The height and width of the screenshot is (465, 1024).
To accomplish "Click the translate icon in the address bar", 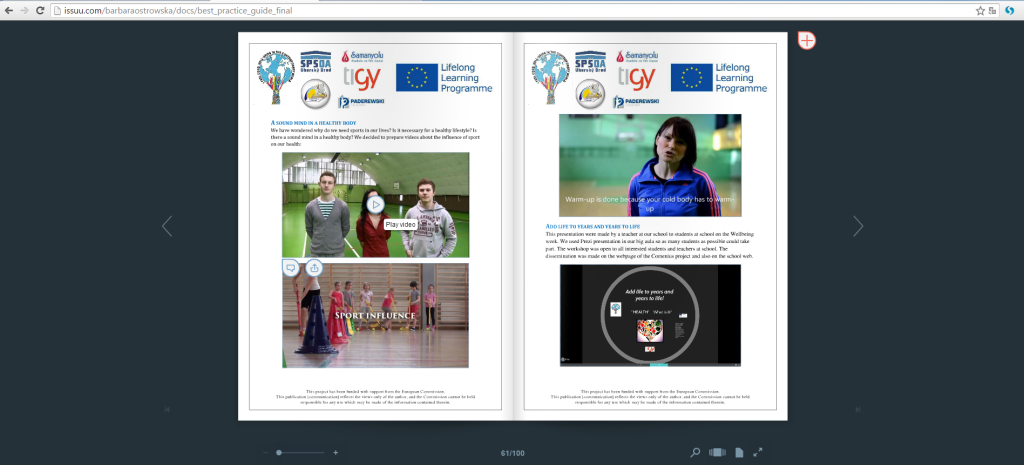I will click(993, 10).
